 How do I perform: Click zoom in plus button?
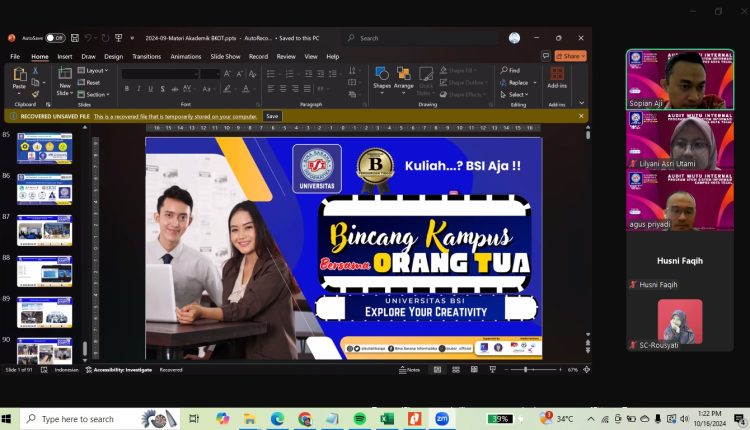click(560, 370)
